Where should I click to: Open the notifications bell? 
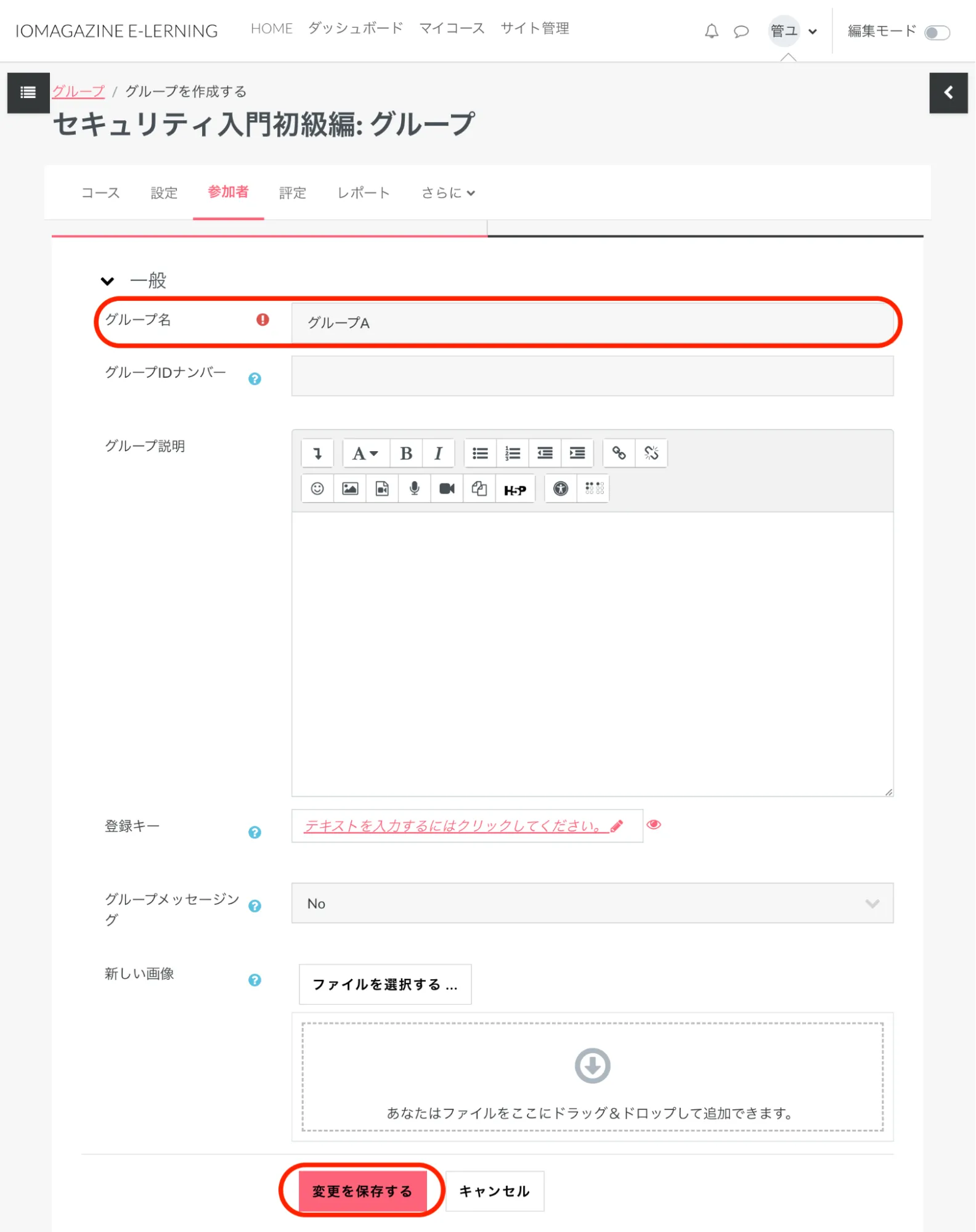(x=712, y=31)
